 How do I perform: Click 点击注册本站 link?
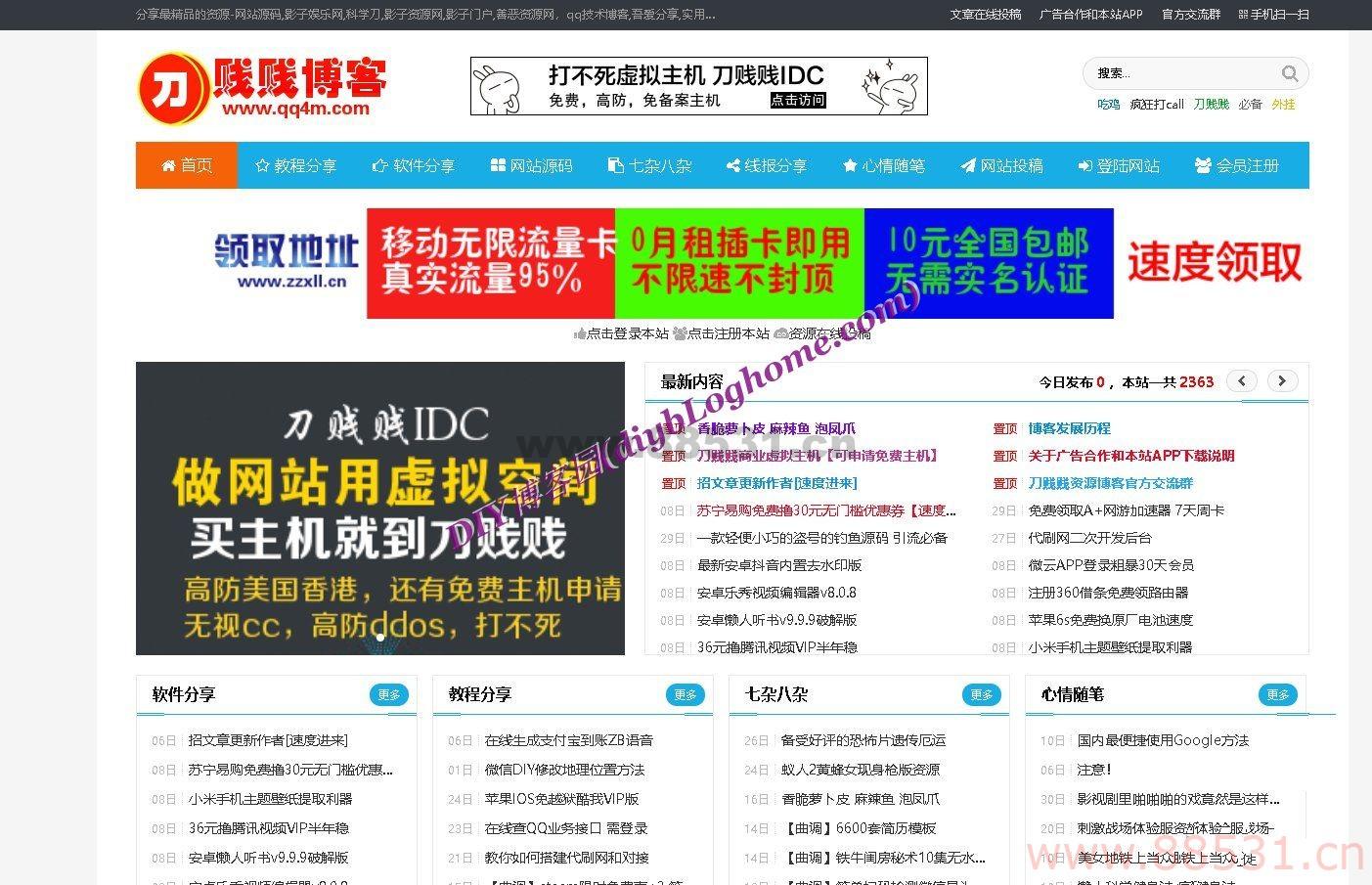click(x=722, y=333)
